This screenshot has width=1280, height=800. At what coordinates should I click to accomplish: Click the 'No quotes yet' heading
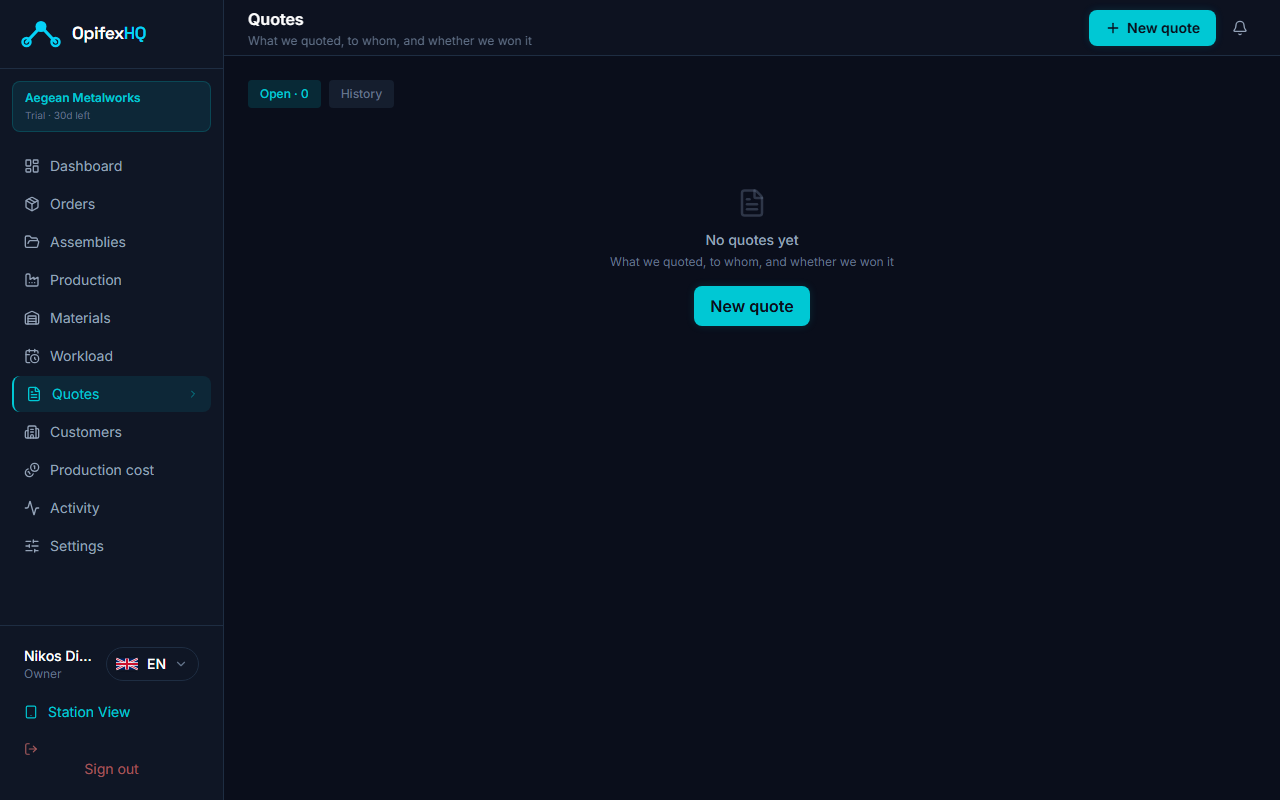pyautogui.click(x=752, y=240)
